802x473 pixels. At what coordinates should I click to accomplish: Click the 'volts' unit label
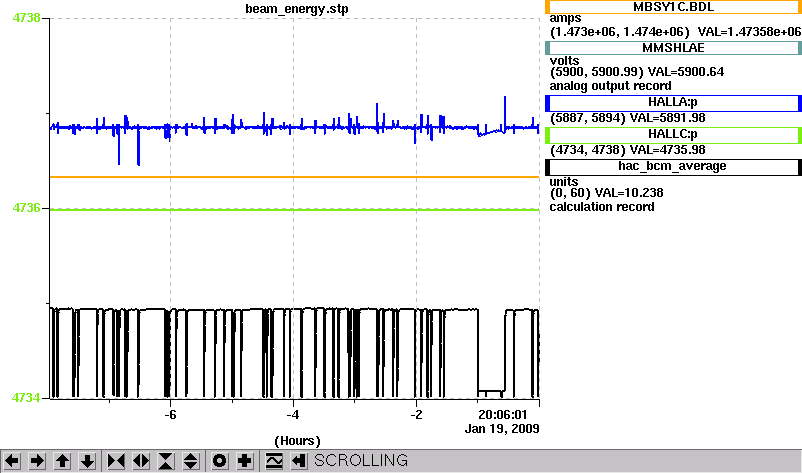tap(564, 60)
